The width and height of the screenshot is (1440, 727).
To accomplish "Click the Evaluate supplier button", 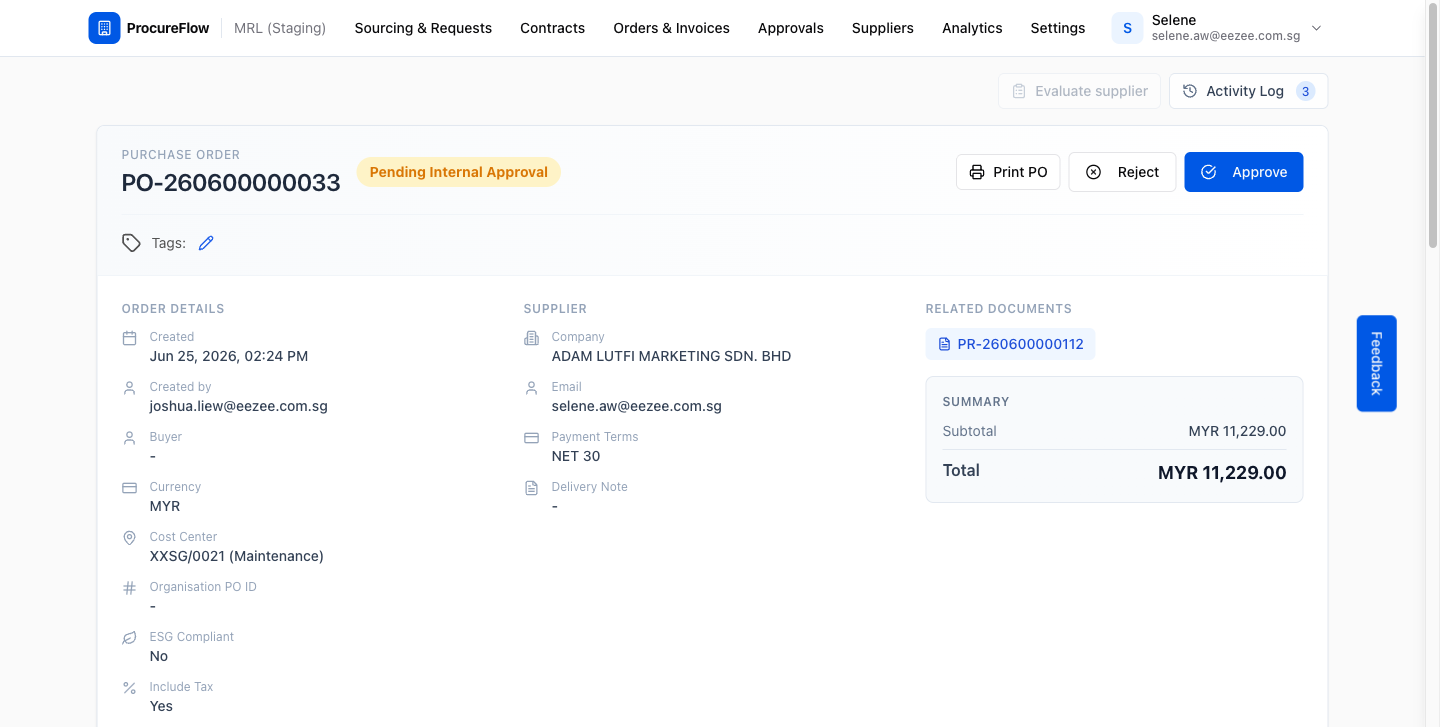I will (x=1080, y=91).
